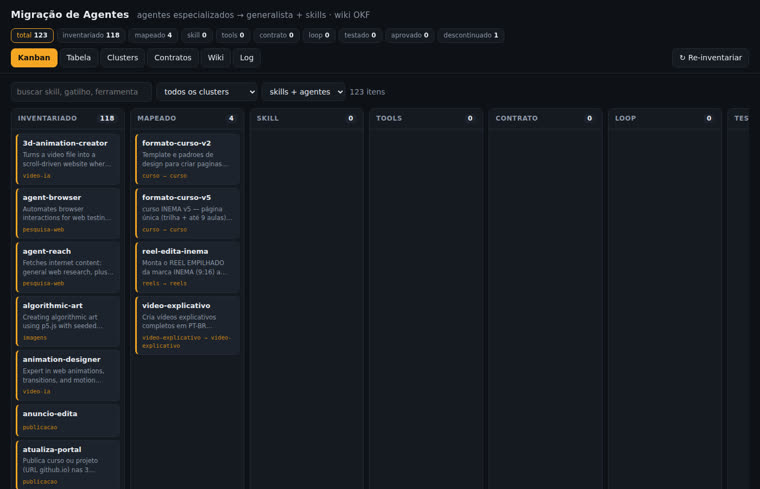
Task: Filter by loop 0 chip
Action: [x=319, y=35]
